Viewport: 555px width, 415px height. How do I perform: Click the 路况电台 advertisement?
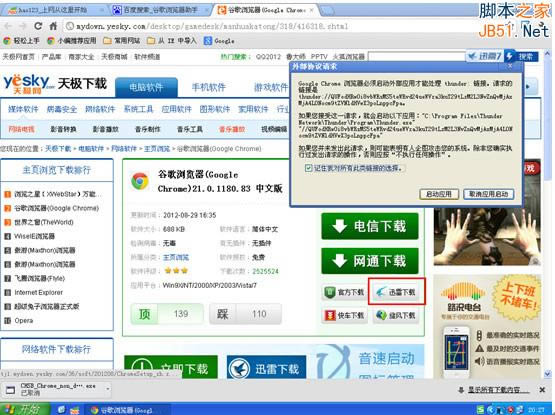tap(487, 326)
